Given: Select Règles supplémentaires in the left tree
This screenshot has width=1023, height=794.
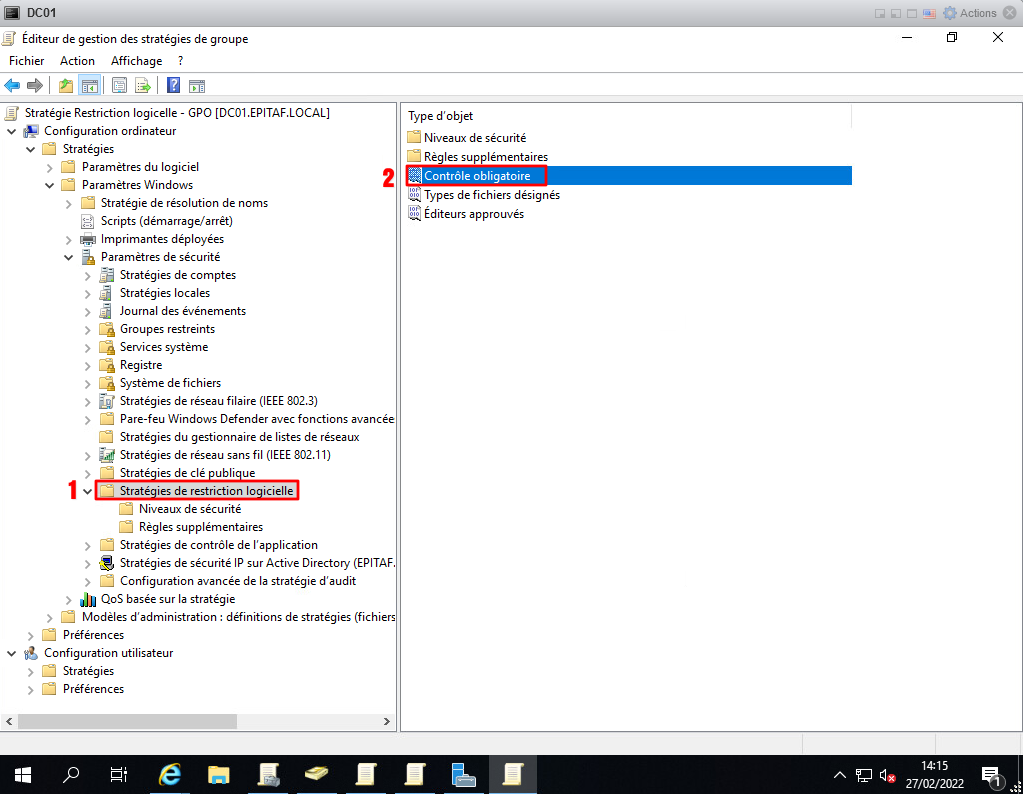Looking at the screenshot, I should point(200,527).
